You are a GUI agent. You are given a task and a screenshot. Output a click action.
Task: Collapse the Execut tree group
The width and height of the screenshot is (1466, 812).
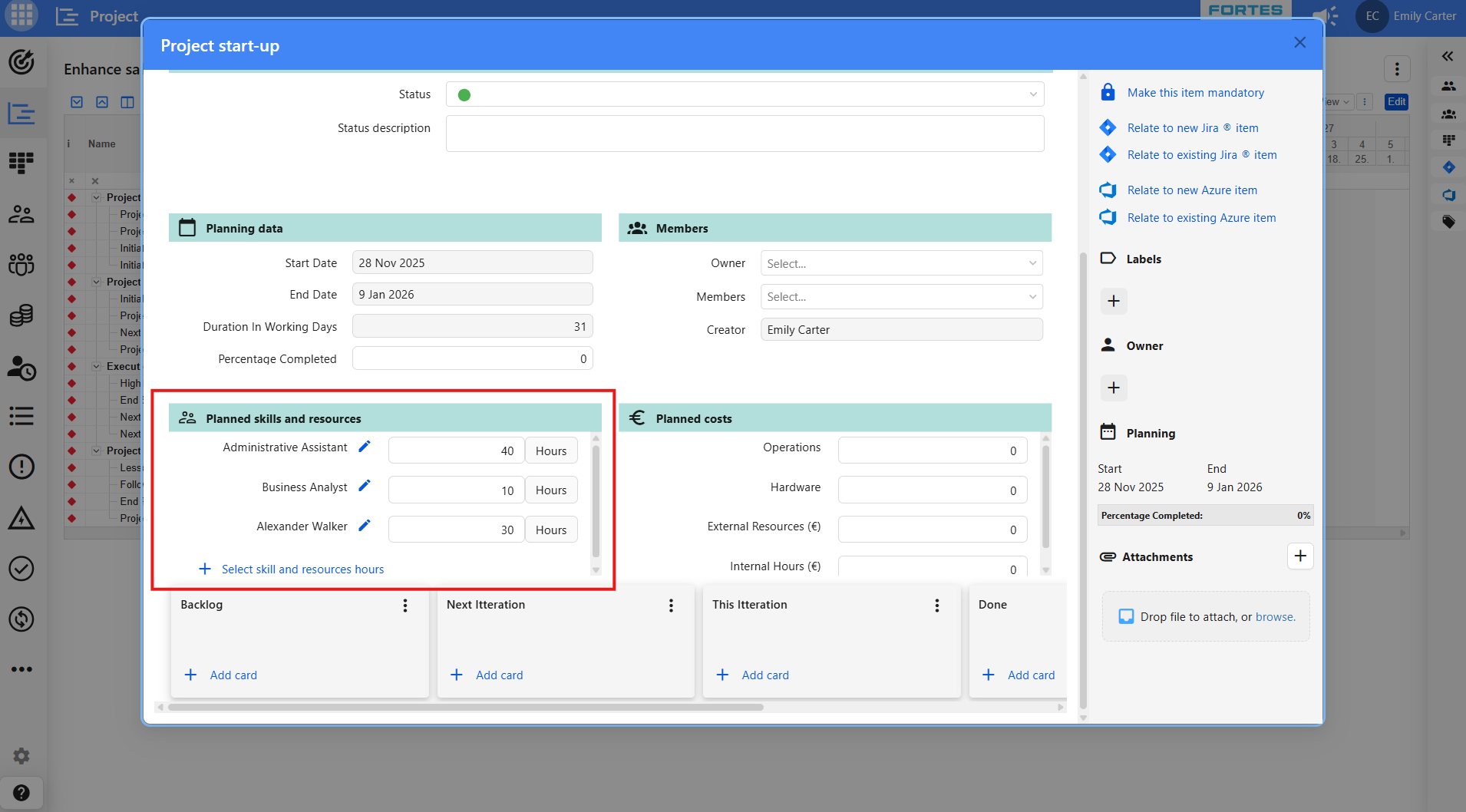click(97, 366)
